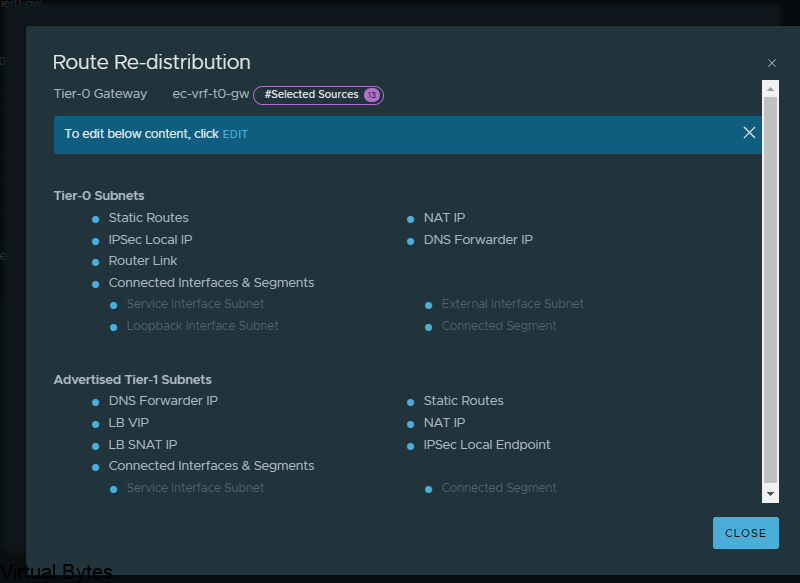Select LB VIP entry
Viewport: 800px width, 583px height.
coord(129,423)
